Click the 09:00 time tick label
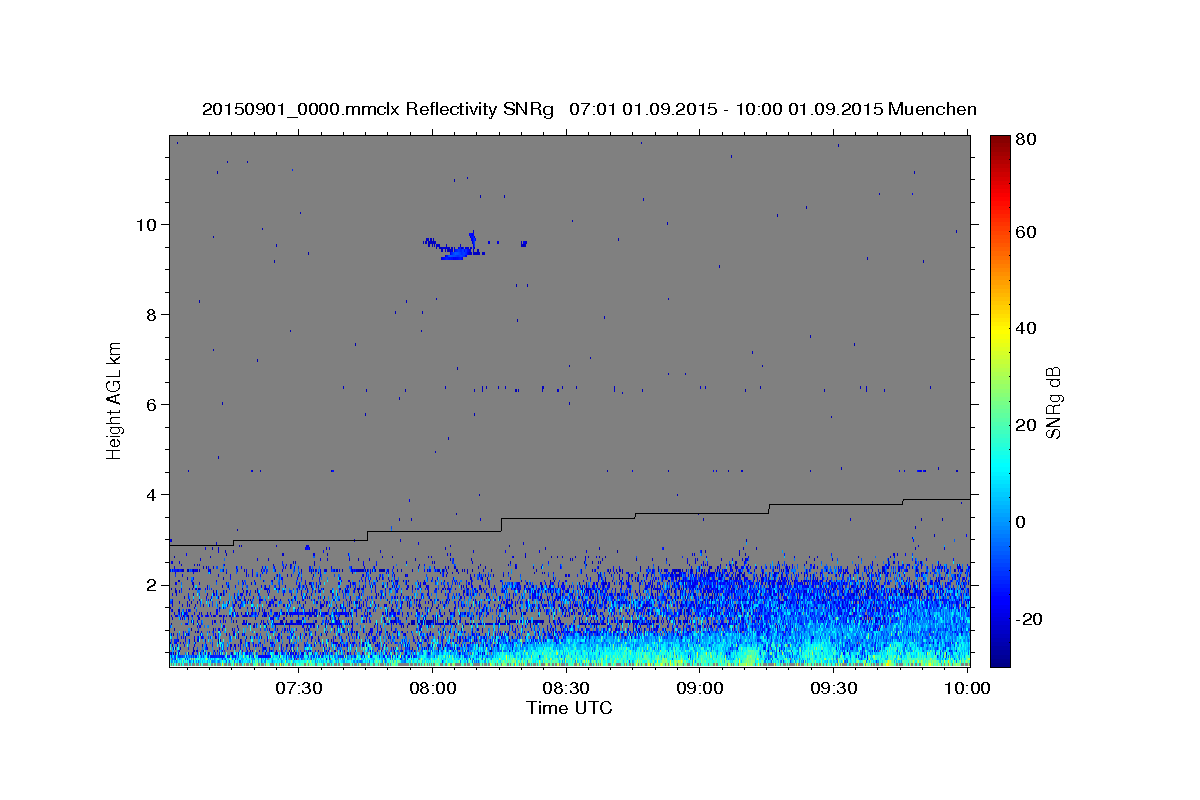 click(700, 689)
